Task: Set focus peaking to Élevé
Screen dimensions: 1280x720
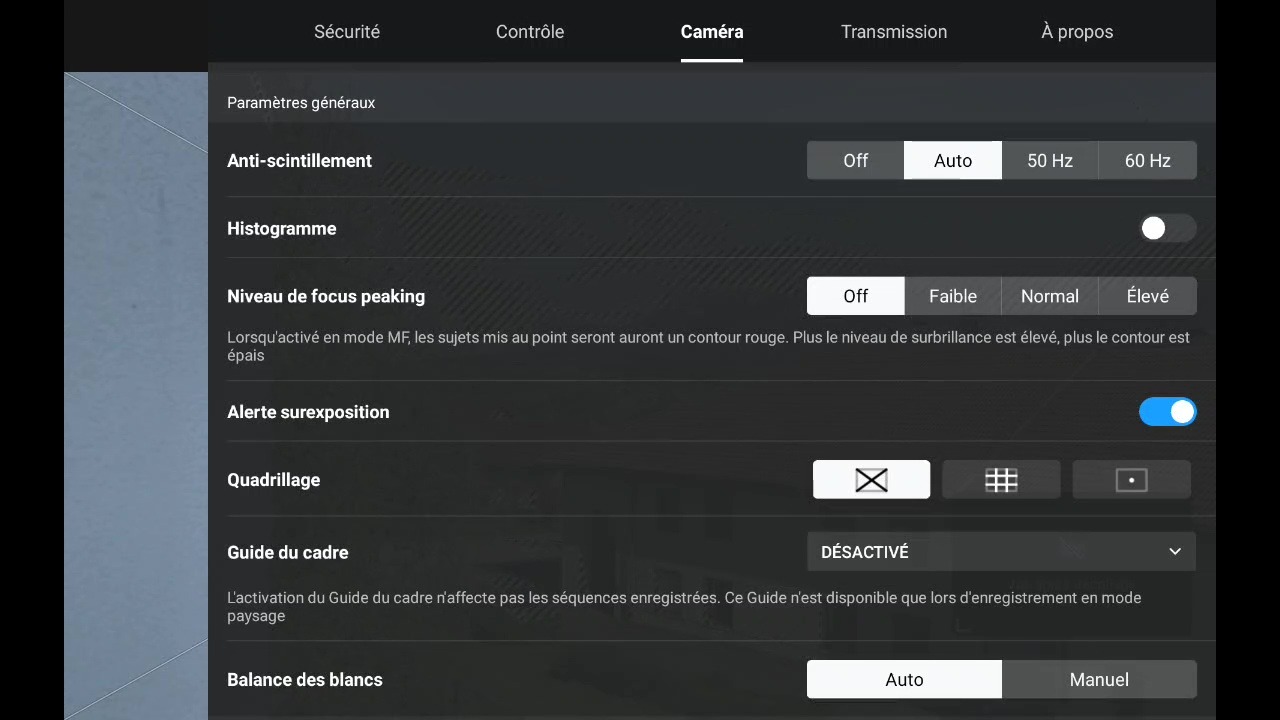Action: 1147,296
